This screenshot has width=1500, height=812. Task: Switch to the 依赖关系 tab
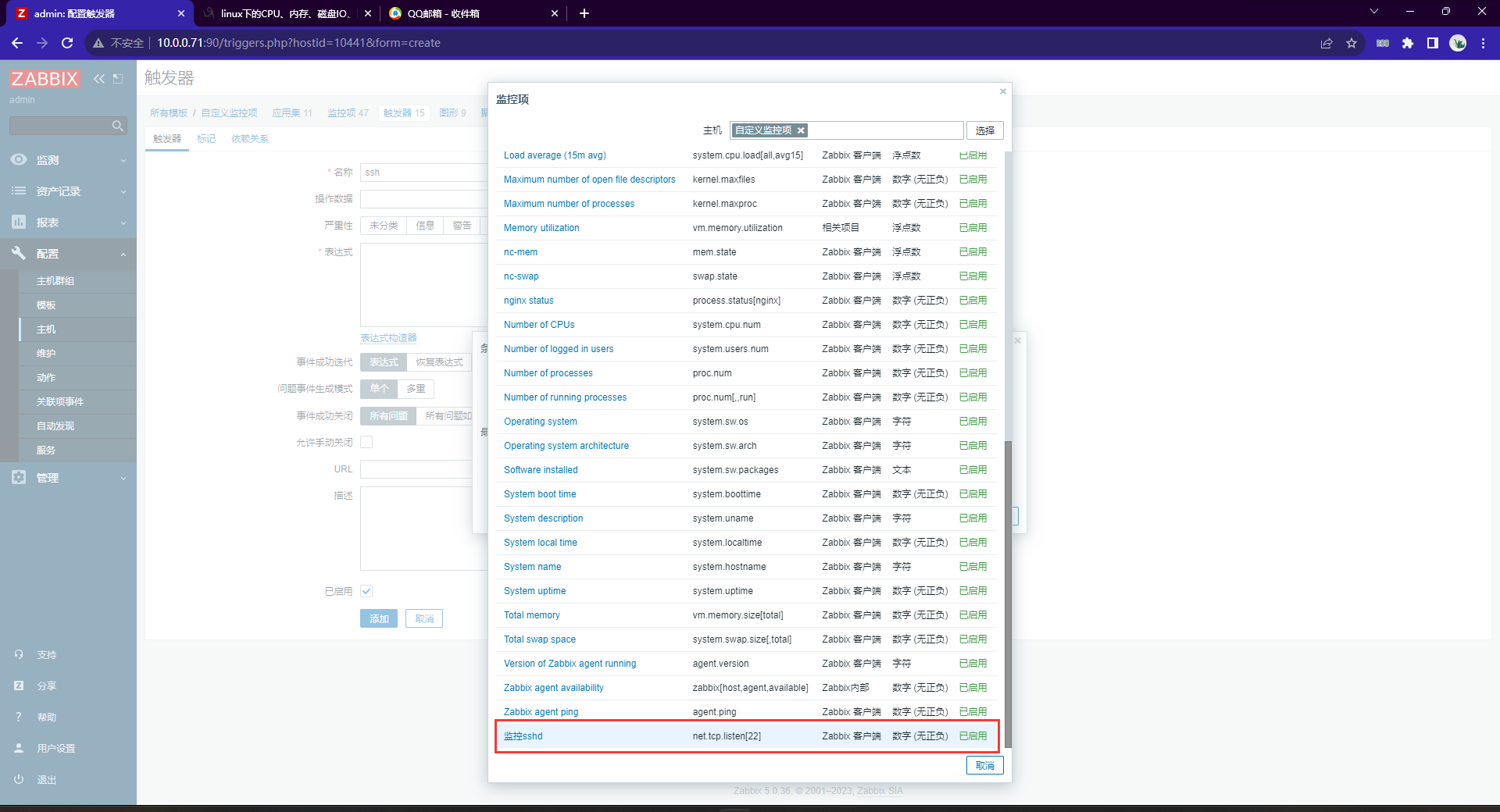point(249,139)
